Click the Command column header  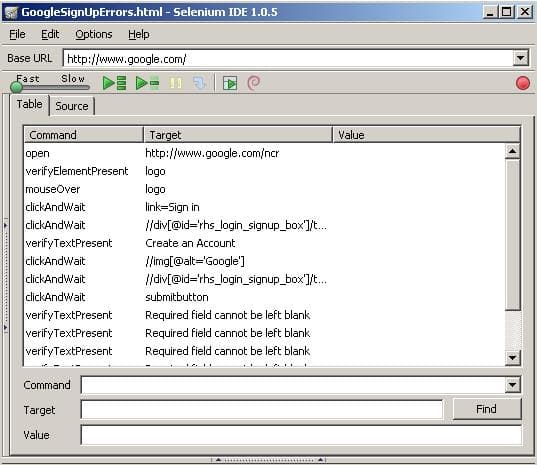point(84,135)
